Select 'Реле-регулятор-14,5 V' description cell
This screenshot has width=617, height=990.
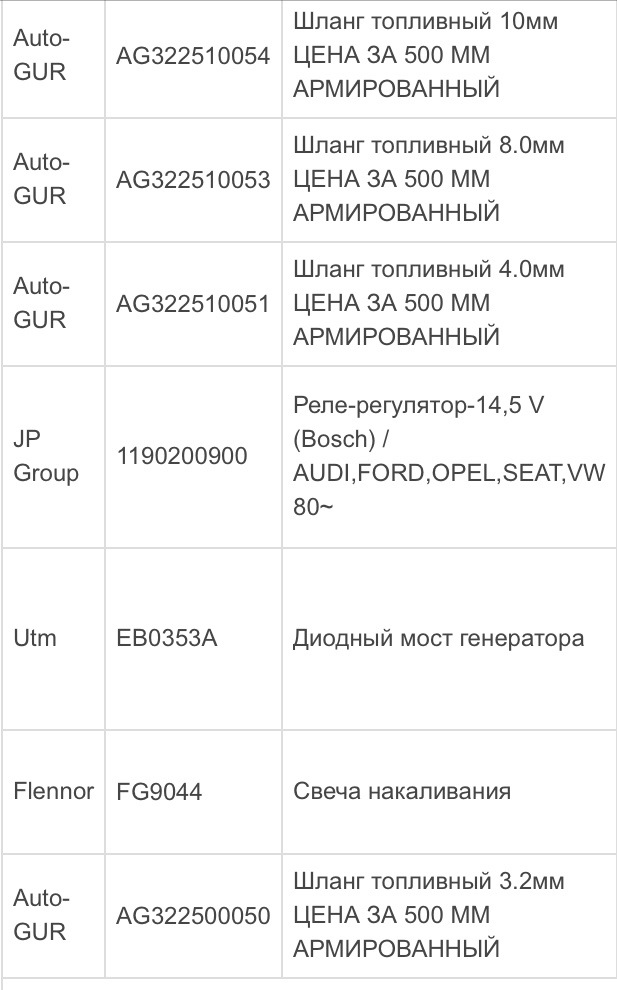449,456
